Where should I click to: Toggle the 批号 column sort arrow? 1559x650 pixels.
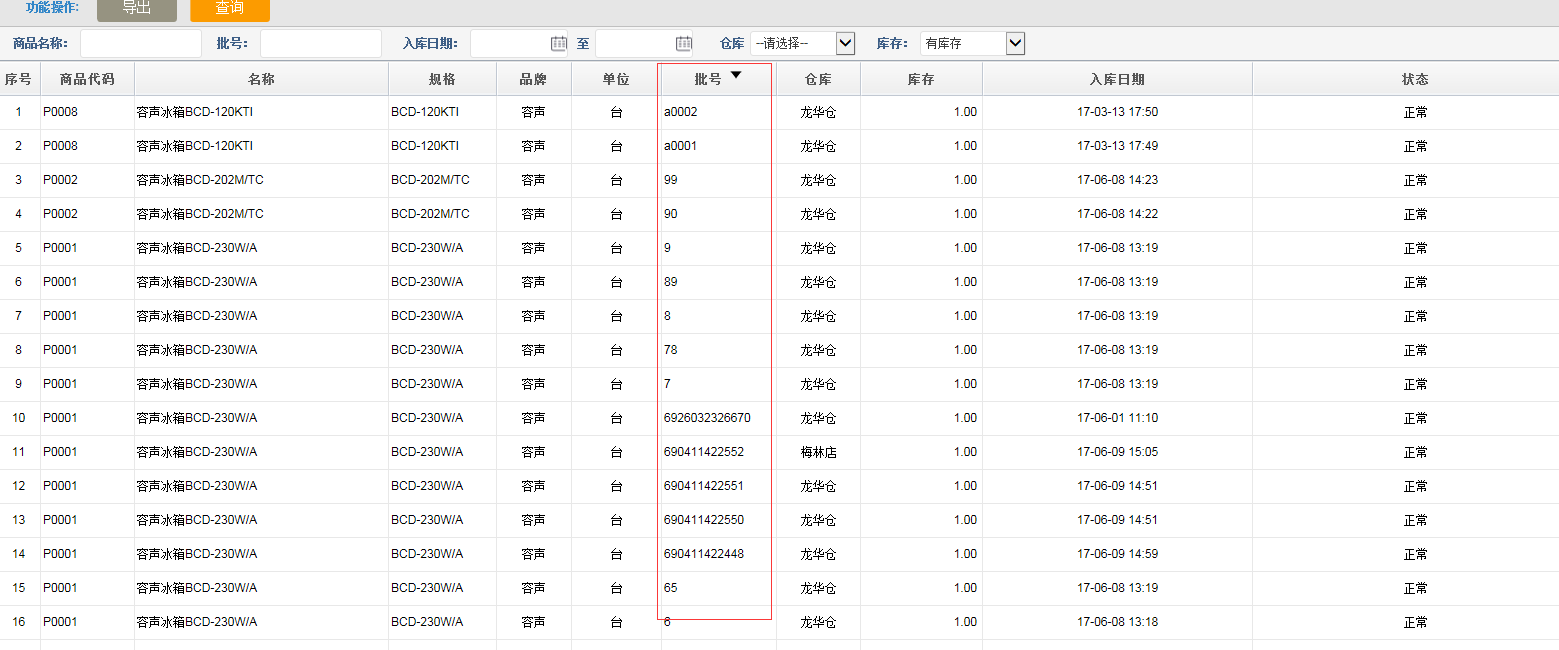[736, 75]
